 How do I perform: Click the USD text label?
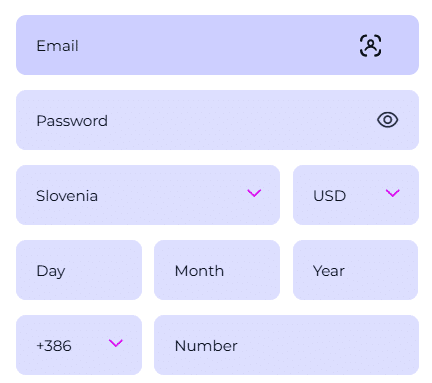pos(329,196)
